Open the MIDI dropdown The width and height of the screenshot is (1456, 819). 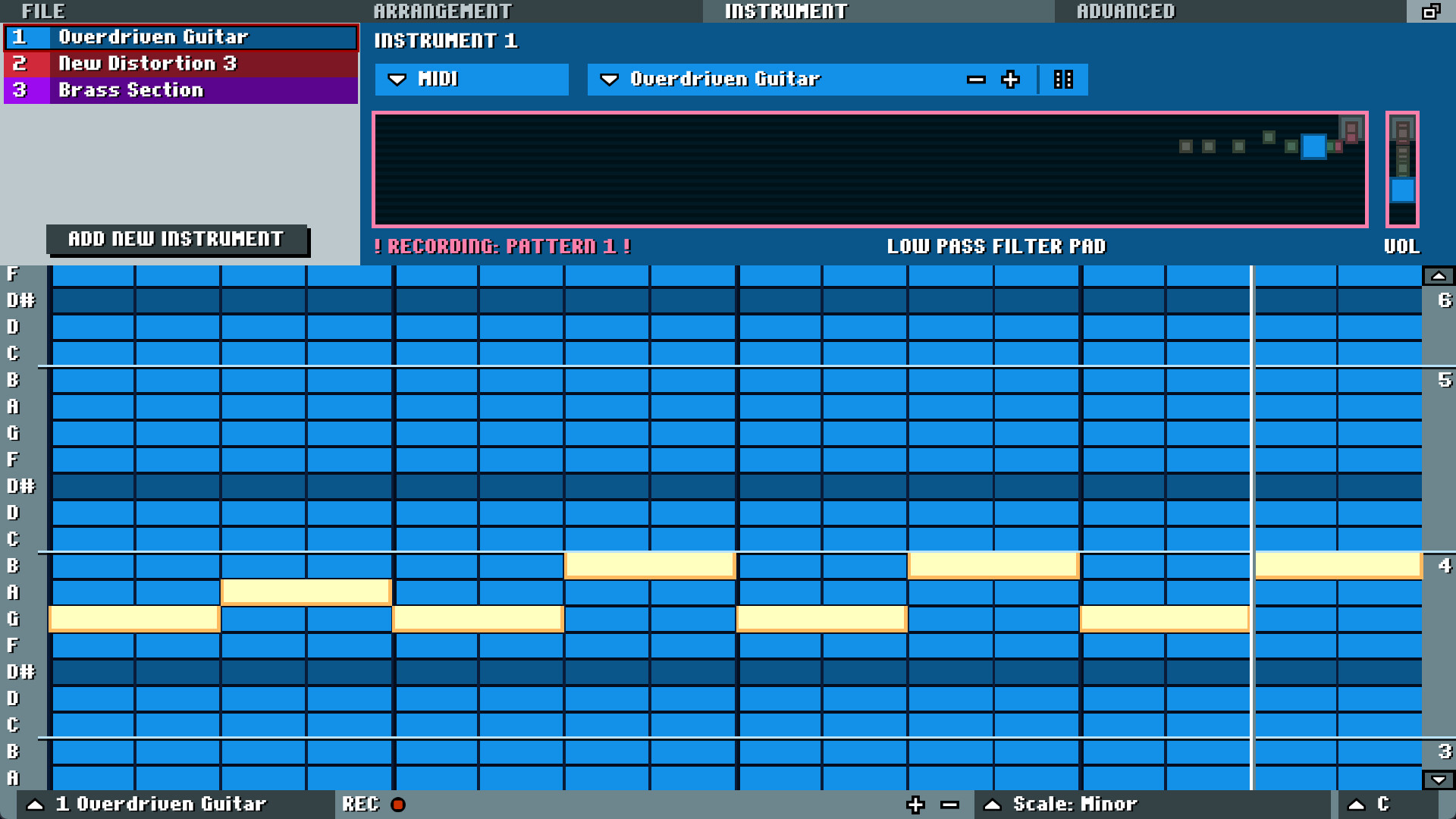pos(470,79)
